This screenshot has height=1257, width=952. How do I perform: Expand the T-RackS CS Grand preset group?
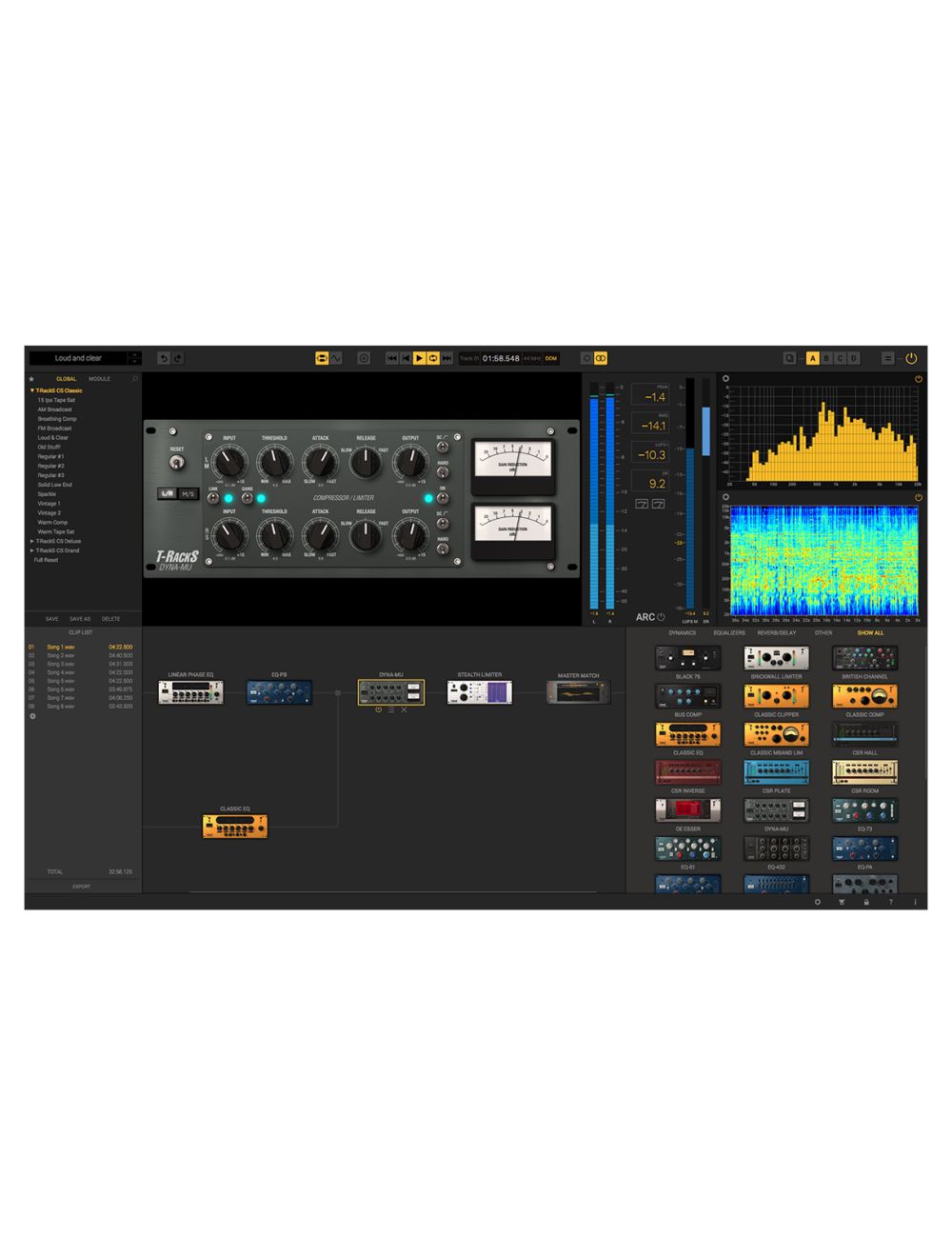tap(32, 550)
